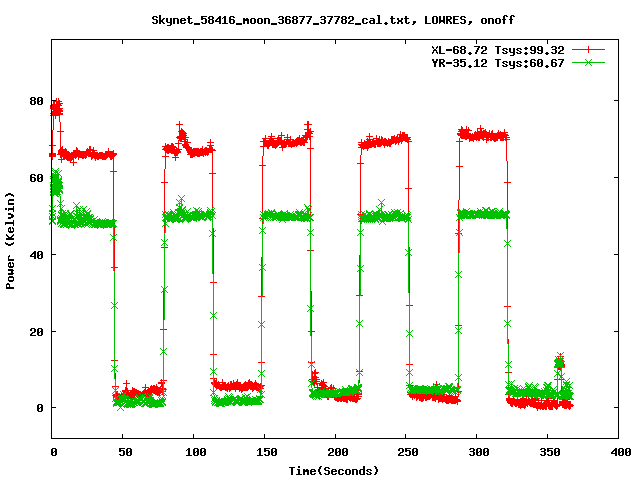Click y-axis tick label '0'
640x480 pixels.
pyautogui.click(x=40, y=408)
